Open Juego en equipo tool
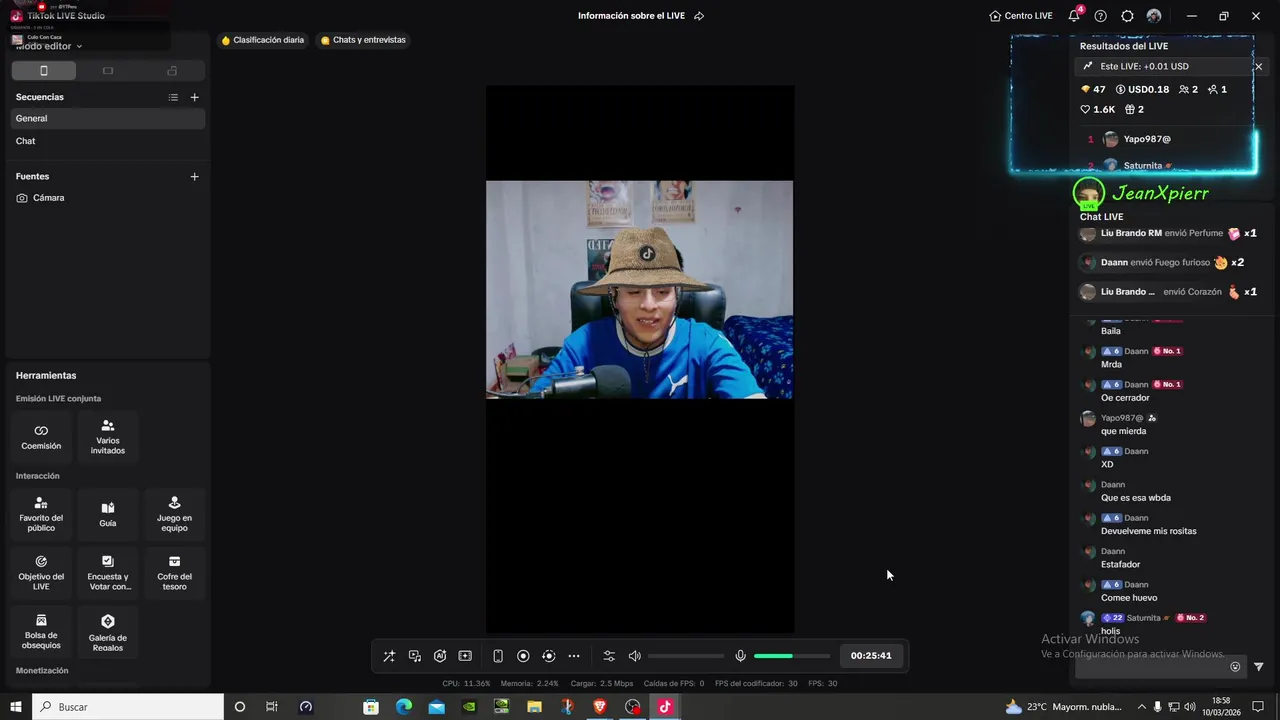The height and width of the screenshot is (720, 1280). tap(174, 514)
